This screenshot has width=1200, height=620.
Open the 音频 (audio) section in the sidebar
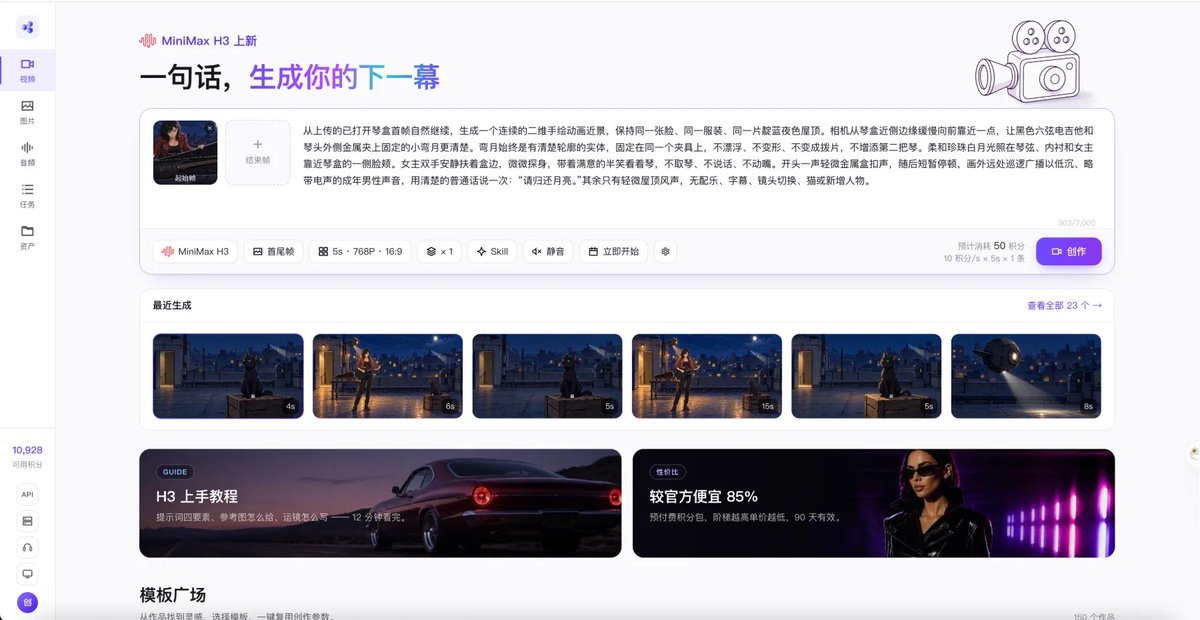pos(27,154)
